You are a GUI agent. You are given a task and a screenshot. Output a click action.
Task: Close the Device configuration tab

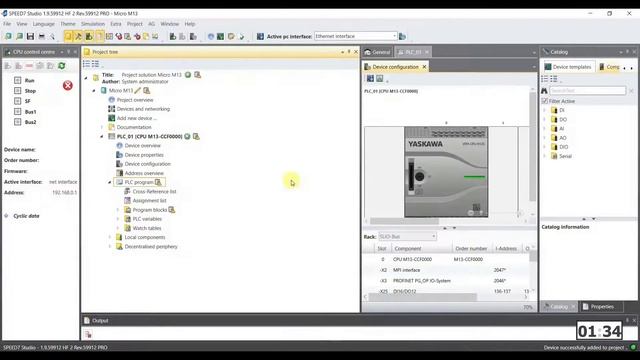[x=424, y=67]
